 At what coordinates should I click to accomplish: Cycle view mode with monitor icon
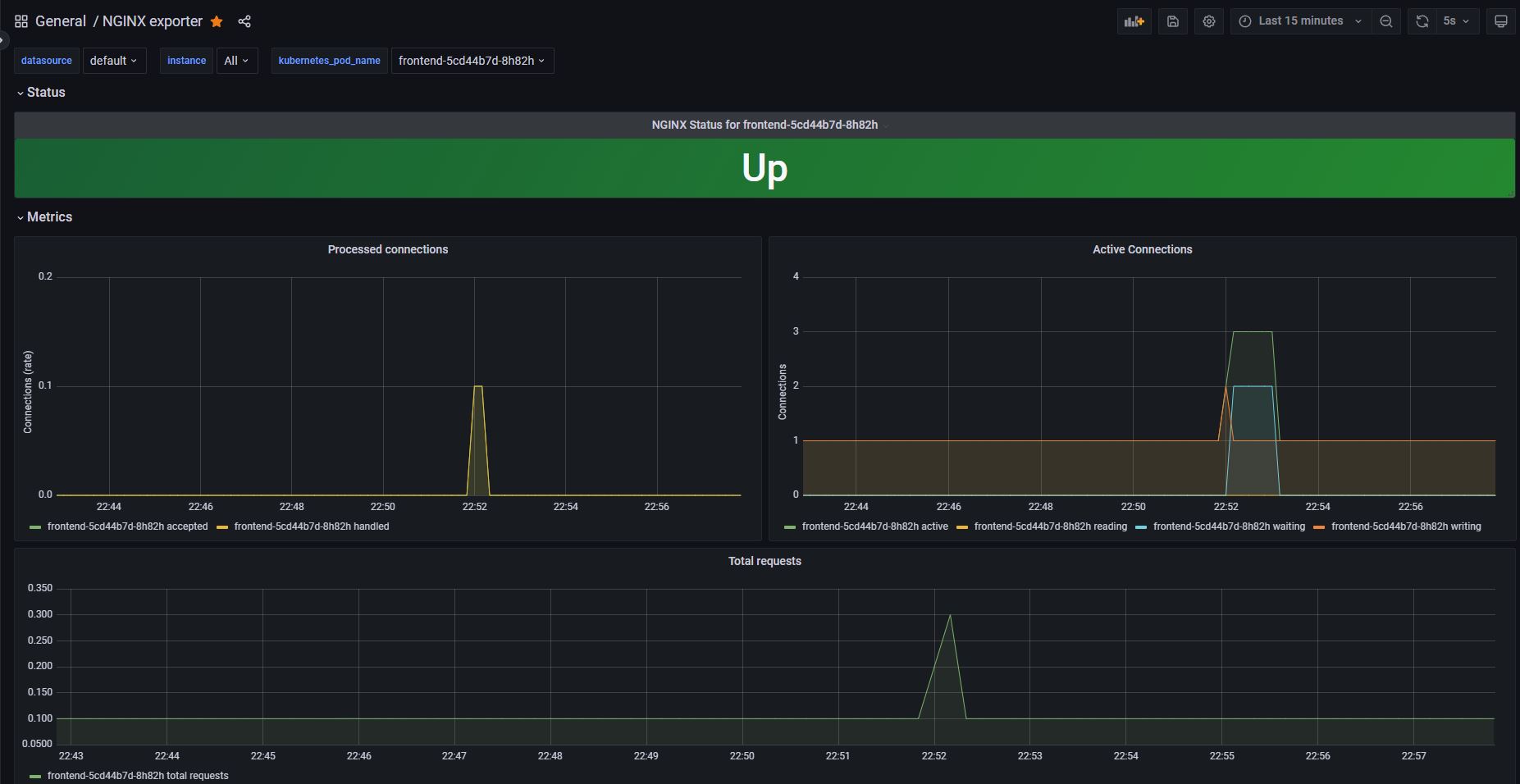point(1501,21)
